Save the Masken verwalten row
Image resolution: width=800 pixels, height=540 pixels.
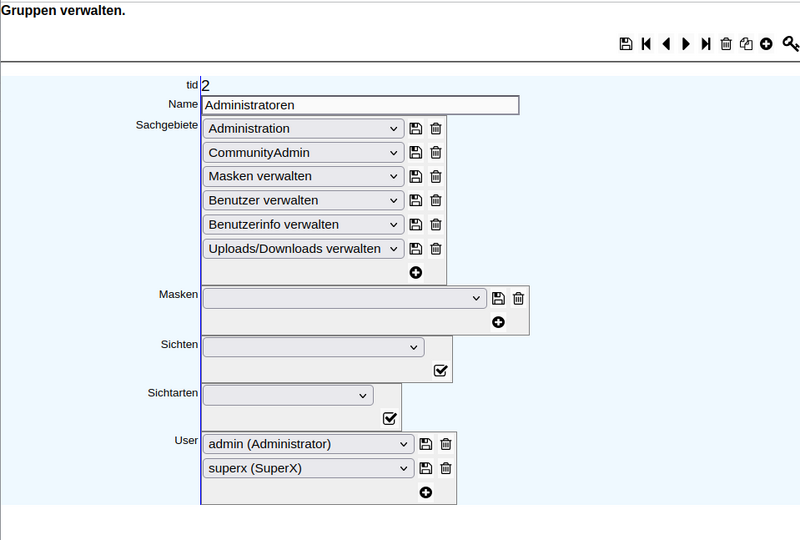pyautogui.click(x=416, y=177)
